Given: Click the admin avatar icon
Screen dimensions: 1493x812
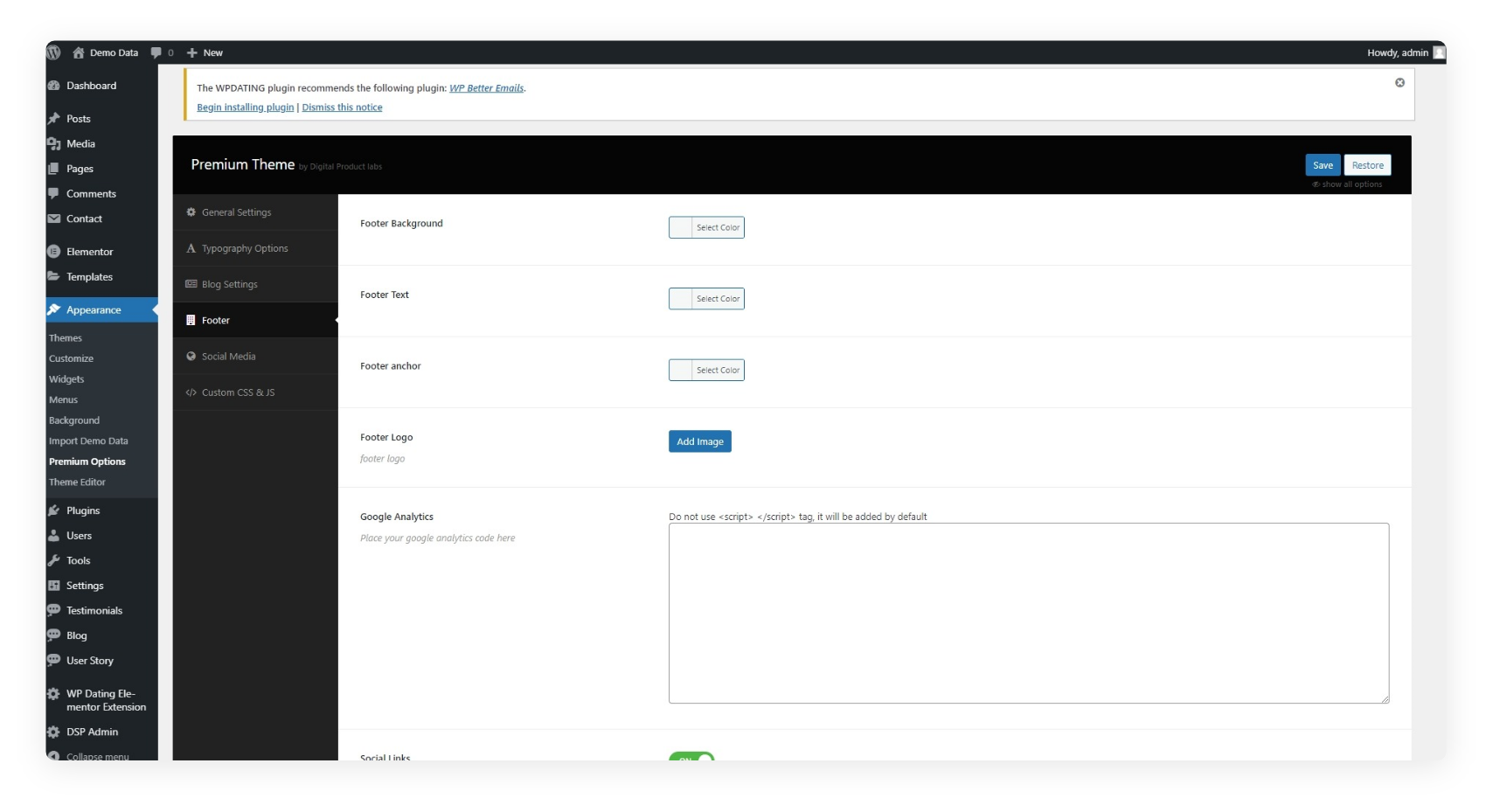Looking at the screenshot, I should (1439, 52).
